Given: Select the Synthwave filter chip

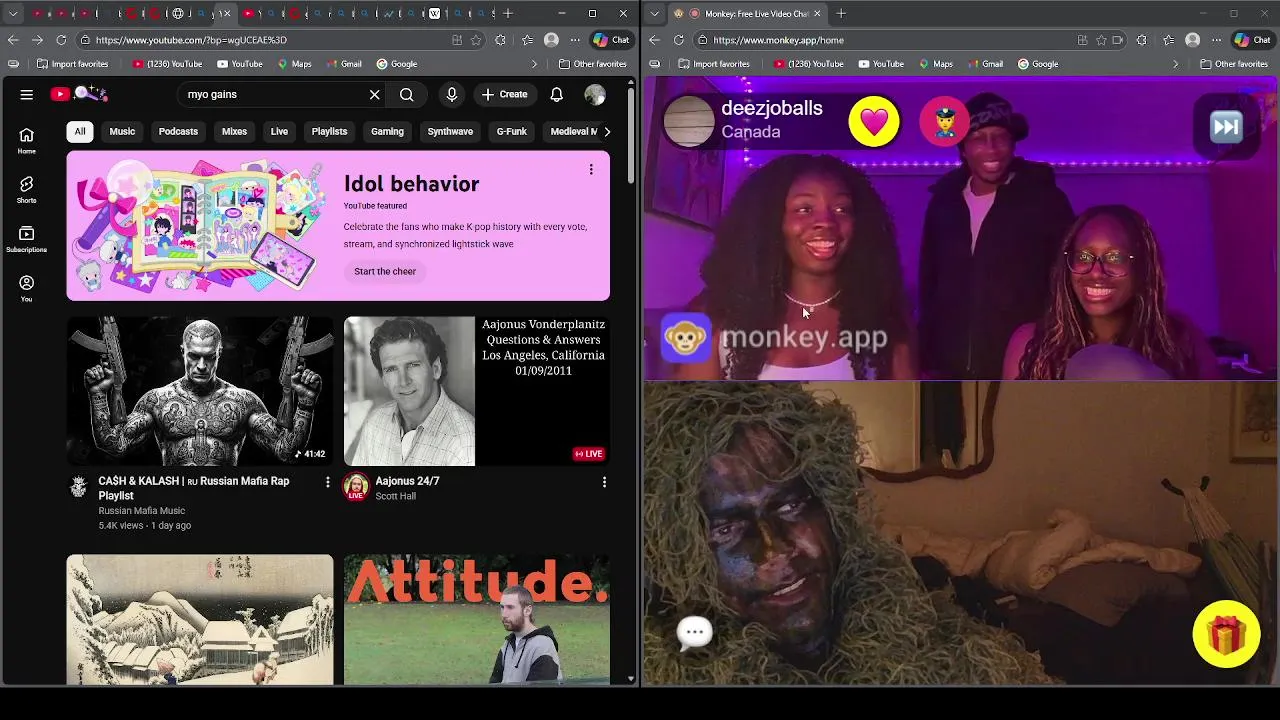Looking at the screenshot, I should coord(450,131).
